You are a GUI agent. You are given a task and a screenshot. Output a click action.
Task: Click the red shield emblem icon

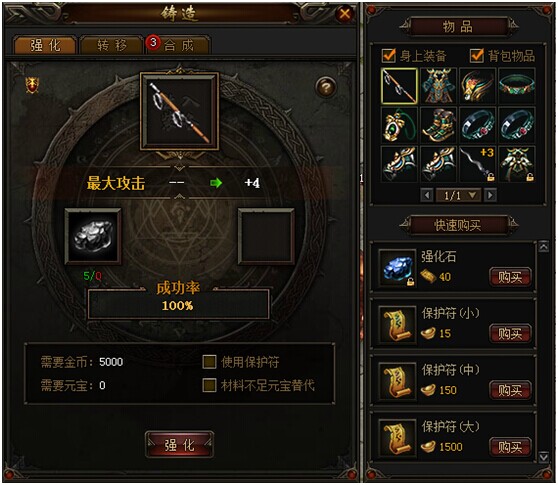tap(32, 85)
